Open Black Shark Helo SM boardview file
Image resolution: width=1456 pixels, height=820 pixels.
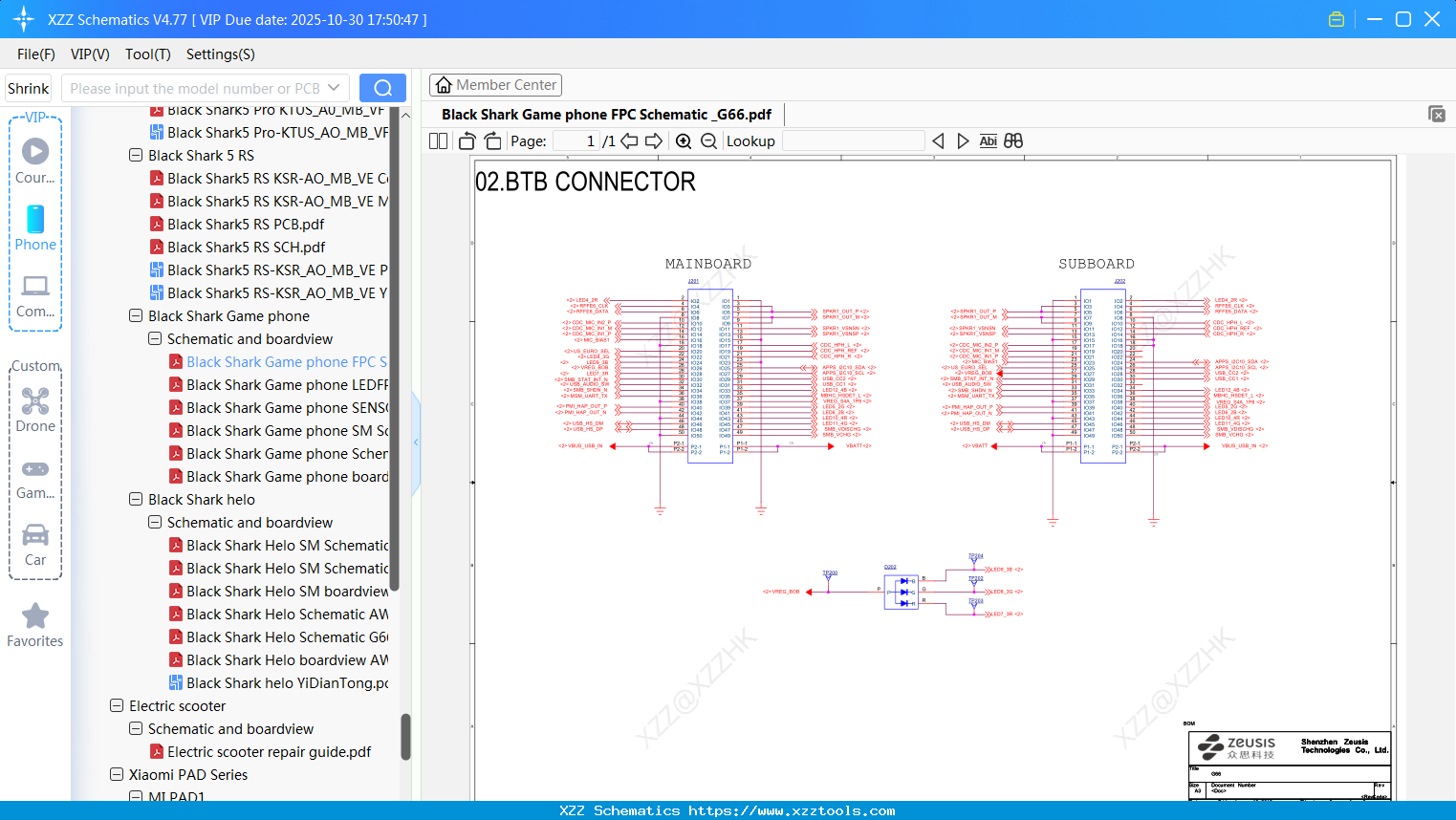[278, 592]
